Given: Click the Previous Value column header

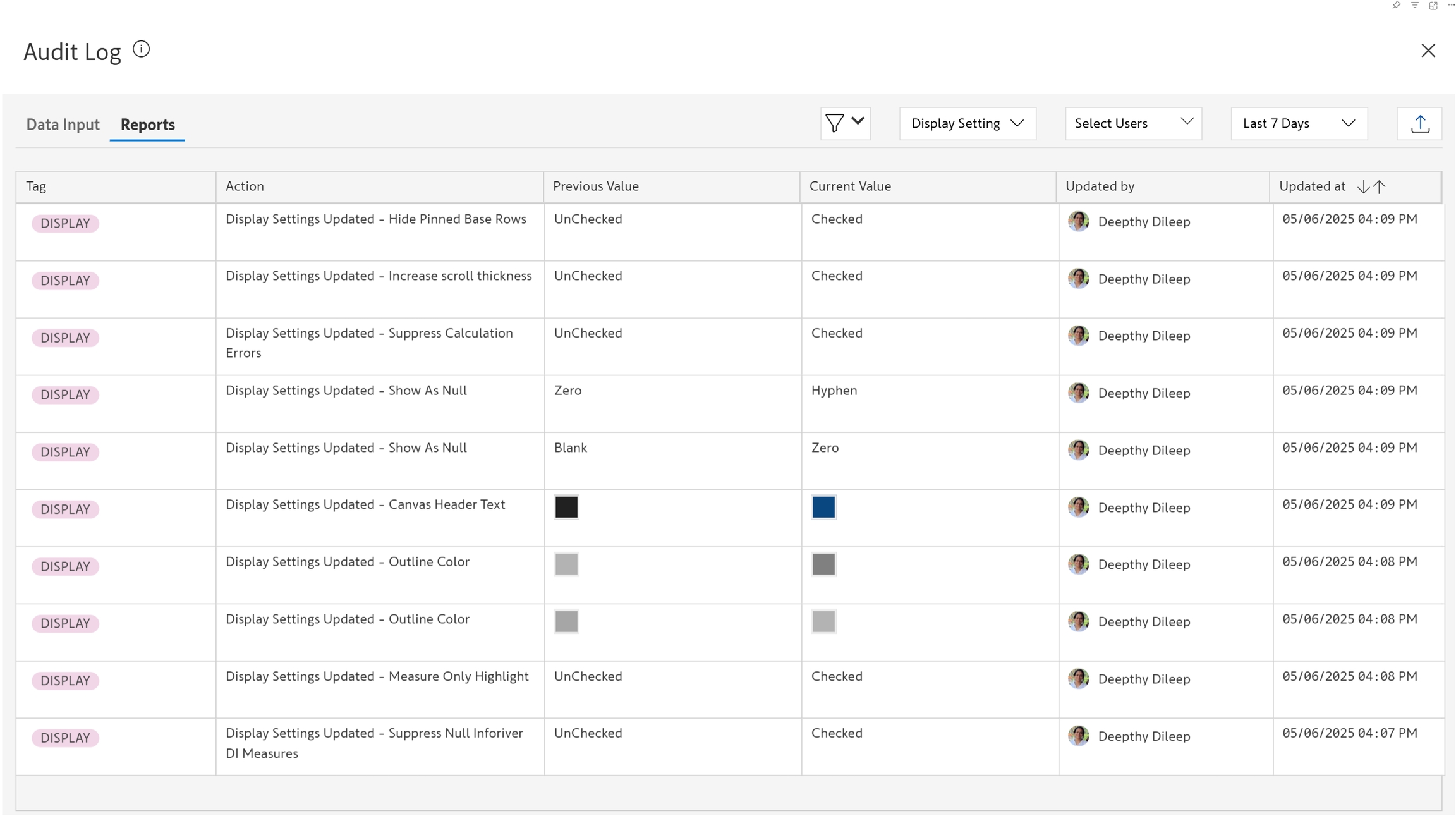Looking at the screenshot, I should 595,186.
